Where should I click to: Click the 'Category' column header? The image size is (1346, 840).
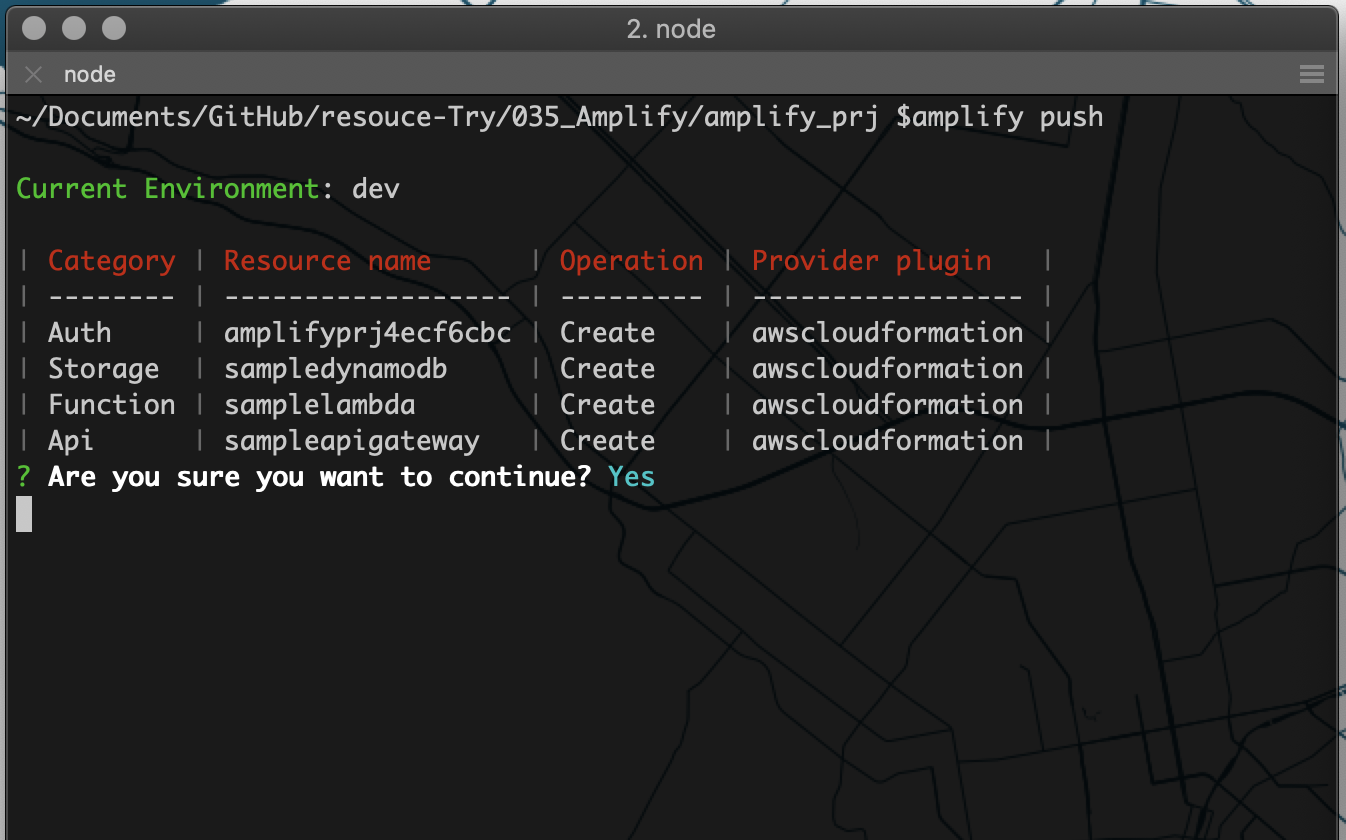pos(112,261)
